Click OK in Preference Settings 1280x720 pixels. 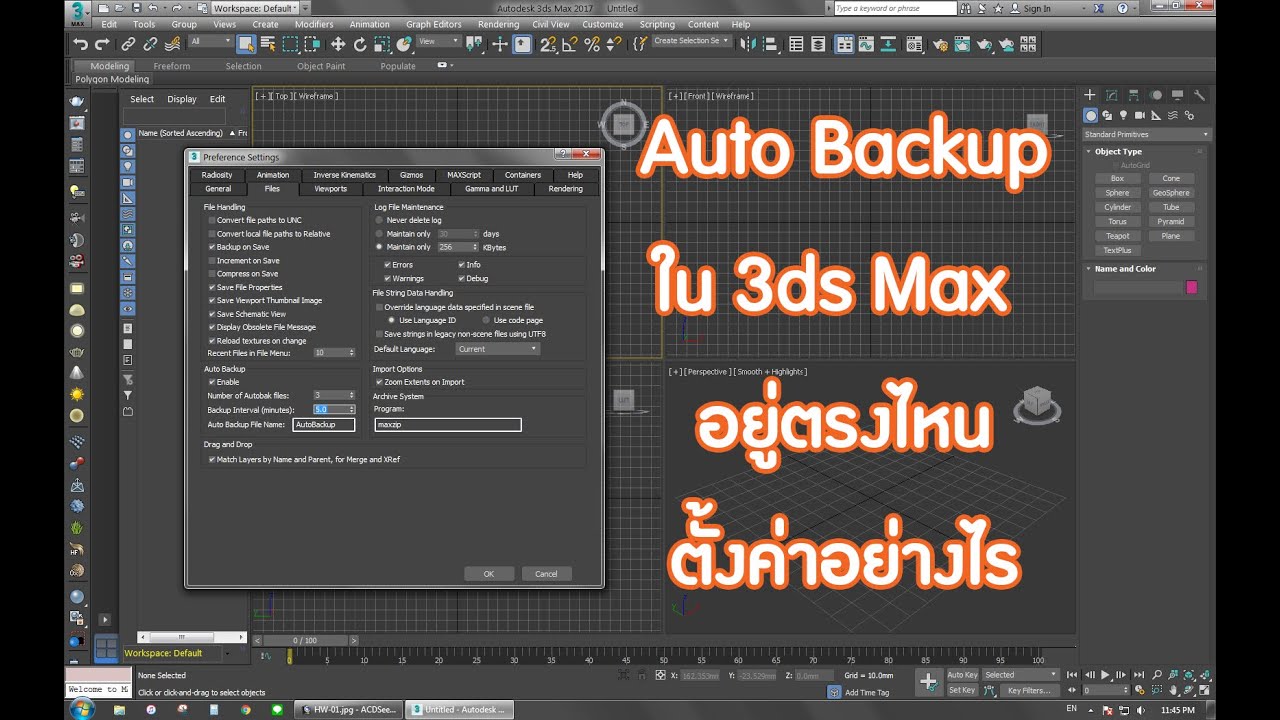pyautogui.click(x=489, y=574)
